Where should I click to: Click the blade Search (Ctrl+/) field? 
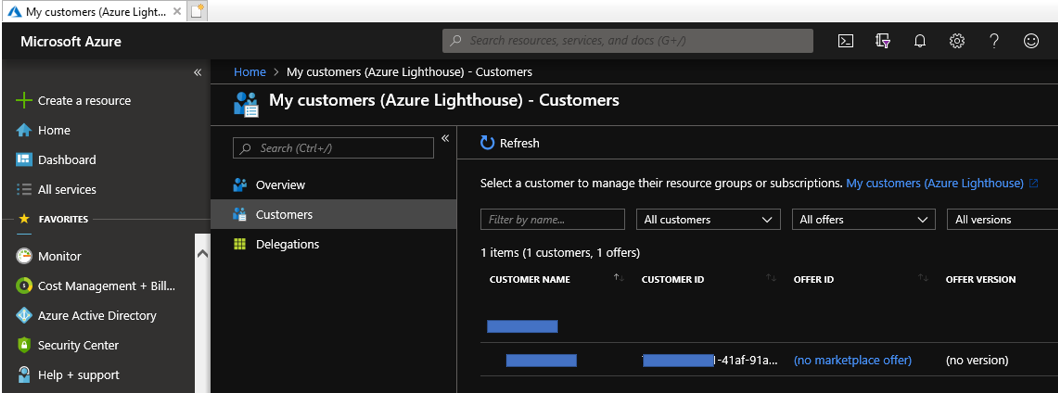pos(333,149)
